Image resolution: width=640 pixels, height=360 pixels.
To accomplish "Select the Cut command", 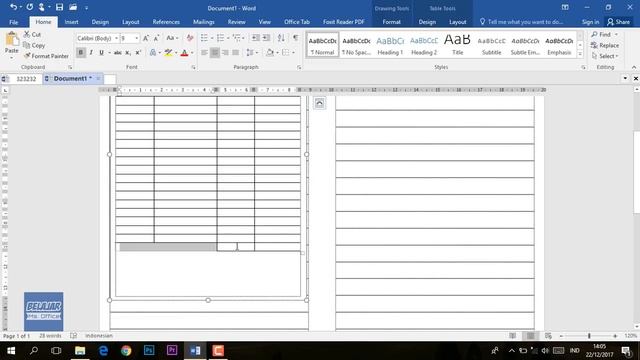I will pyautogui.click(x=32, y=34).
